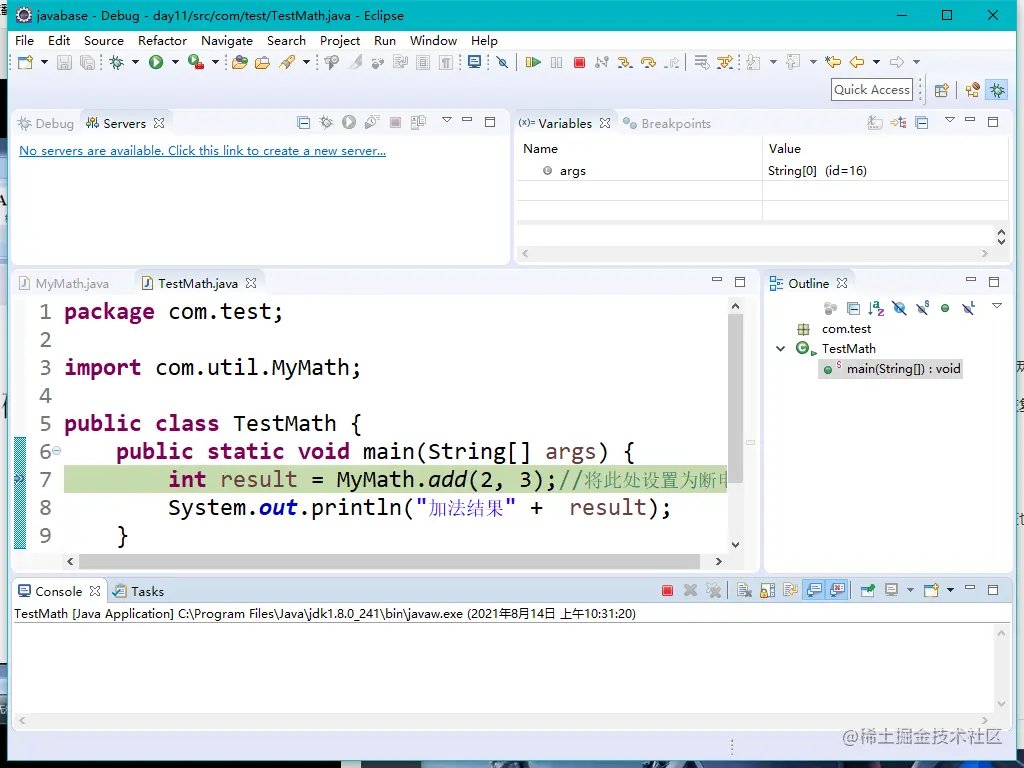Image resolution: width=1024 pixels, height=768 pixels.
Task: Click the Save icon in toolbar
Action: tap(64, 62)
